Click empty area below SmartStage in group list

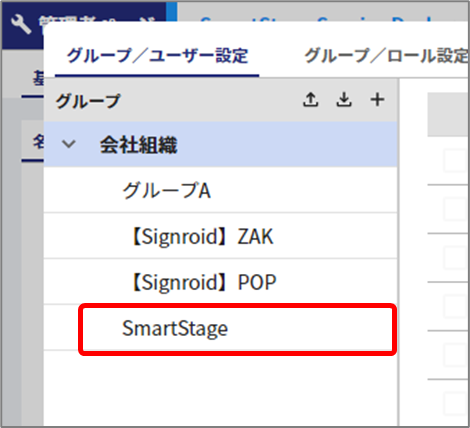point(220,388)
